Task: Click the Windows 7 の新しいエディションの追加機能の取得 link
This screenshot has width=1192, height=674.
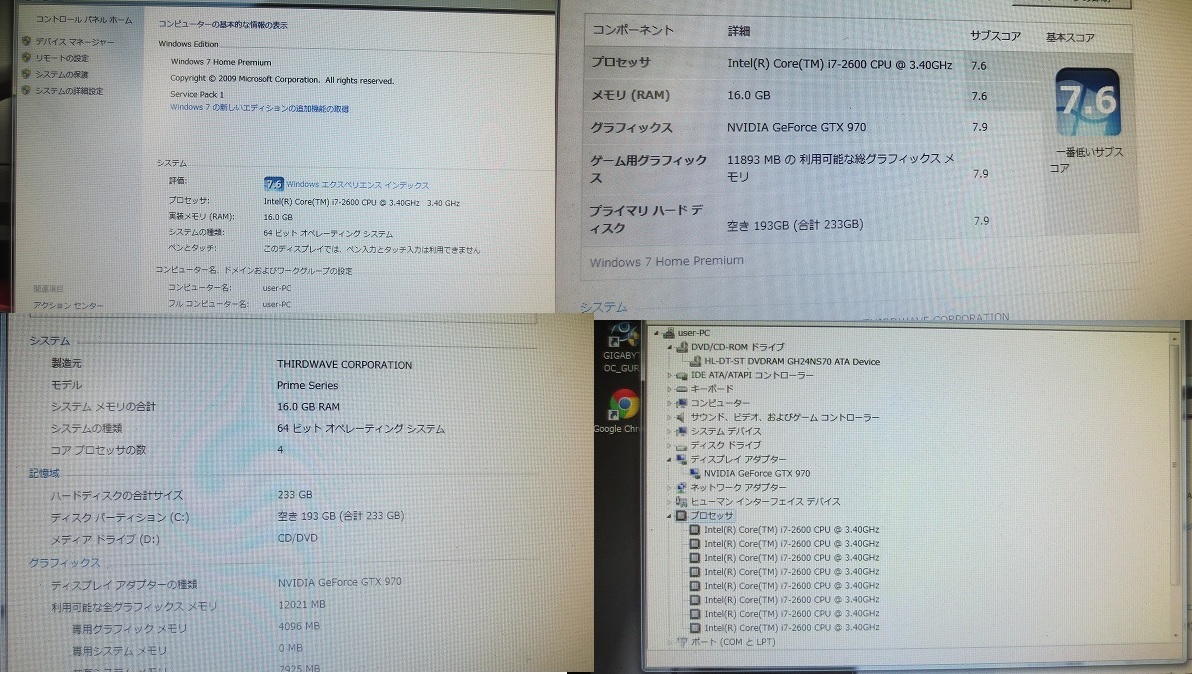Action: click(x=259, y=108)
